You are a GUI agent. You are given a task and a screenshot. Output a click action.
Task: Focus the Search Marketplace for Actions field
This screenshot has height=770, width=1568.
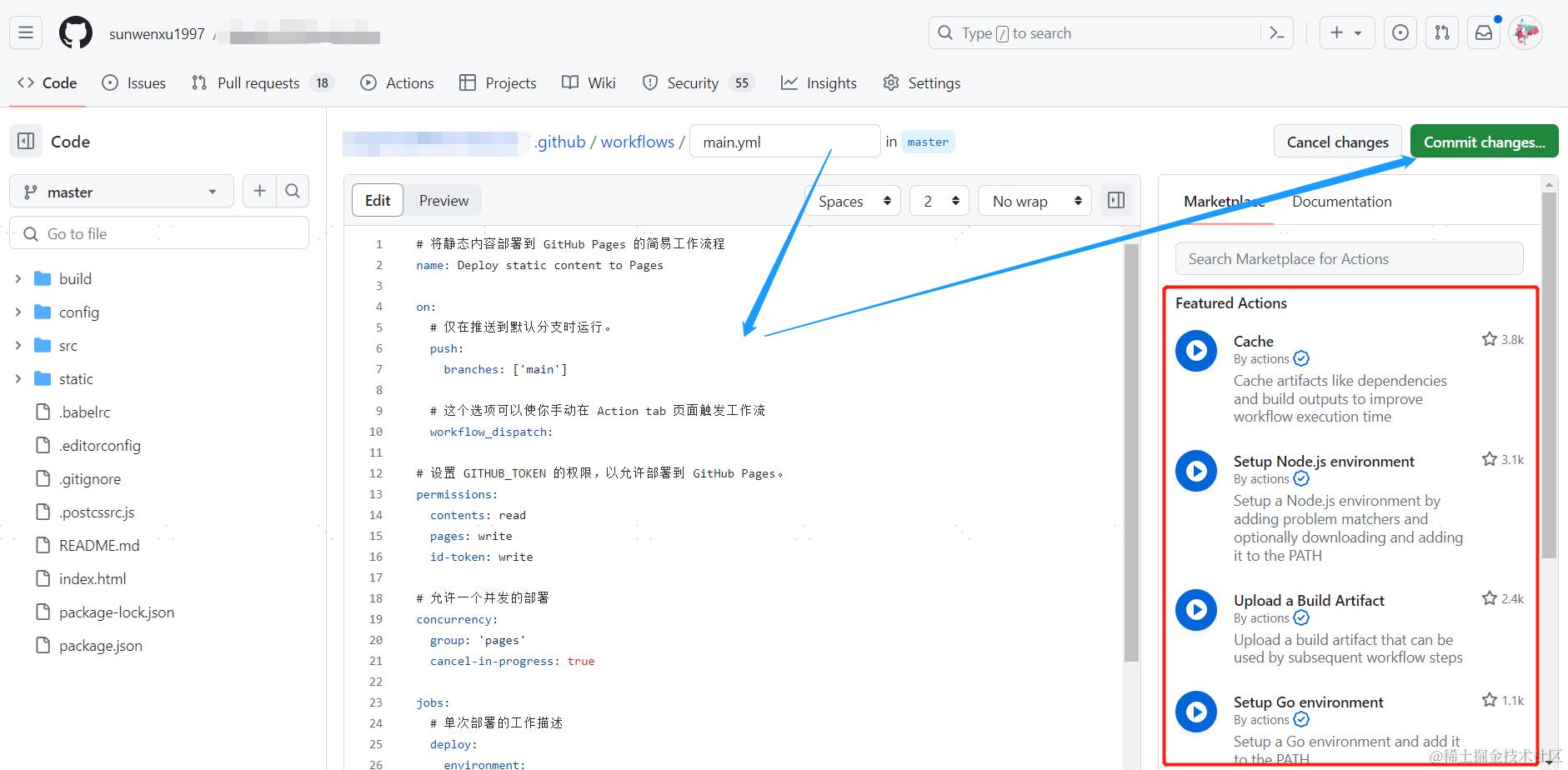tap(1350, 259)
